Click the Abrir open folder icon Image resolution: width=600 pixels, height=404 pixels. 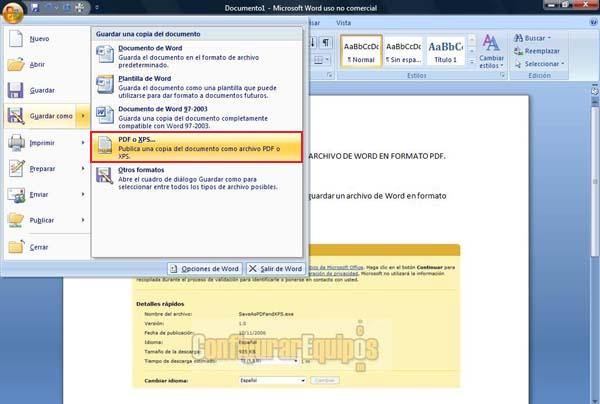16,65
